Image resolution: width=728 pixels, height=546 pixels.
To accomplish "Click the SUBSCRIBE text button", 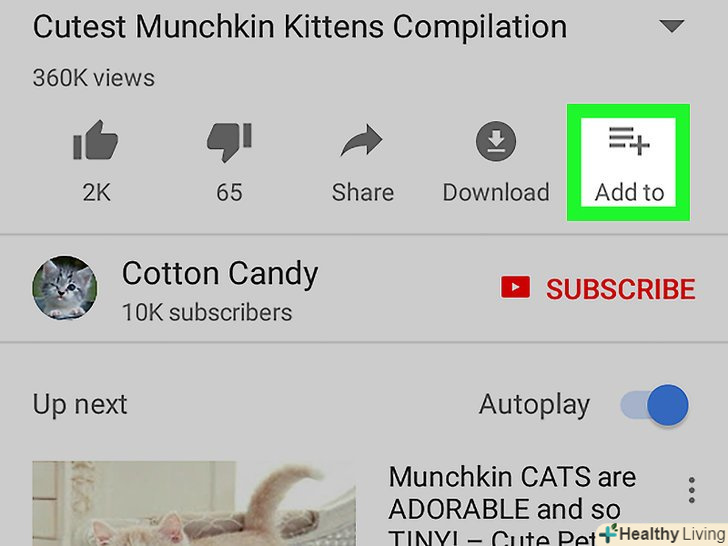I will 621,289.
